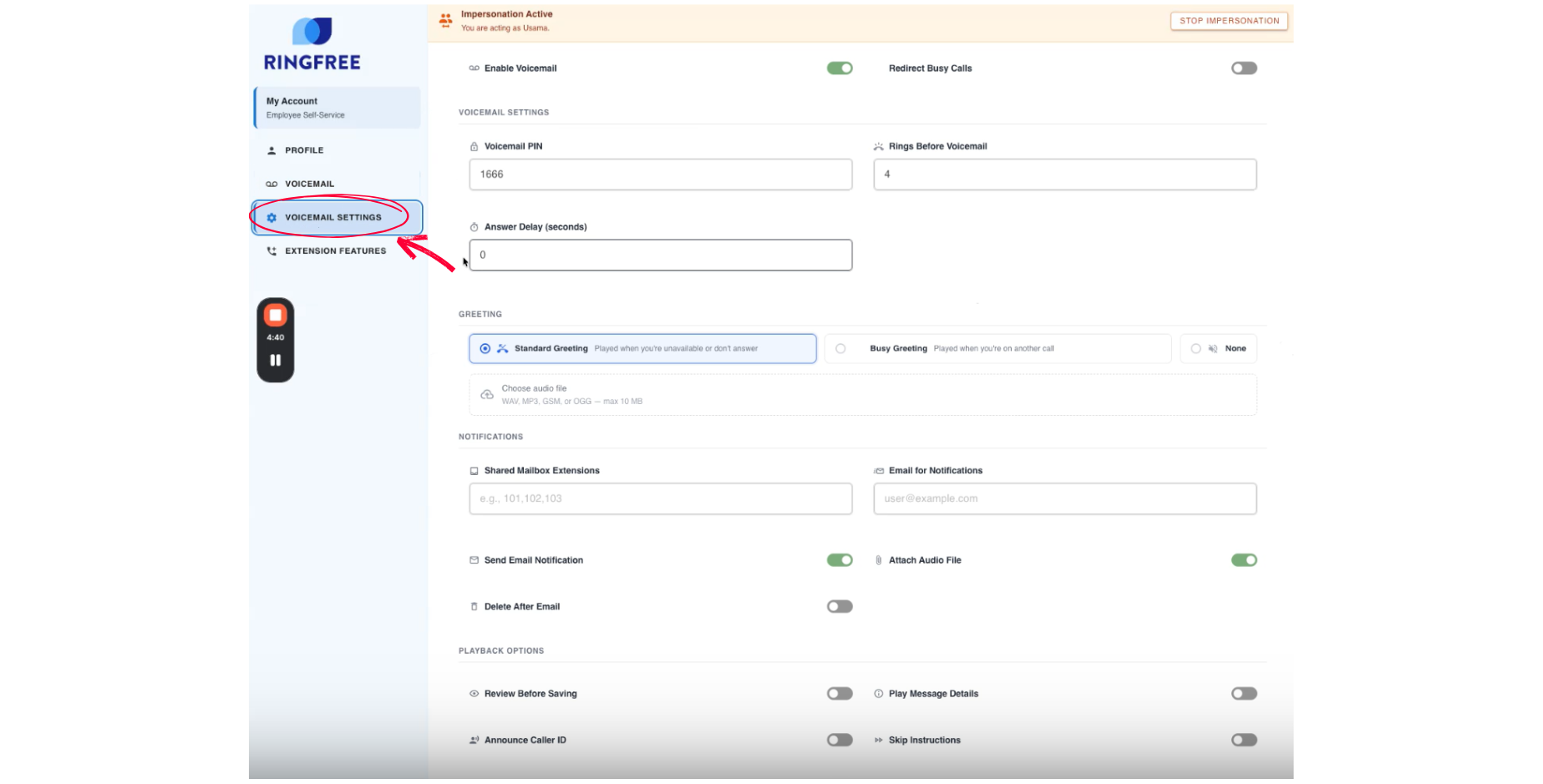The image size is (1543, 784).
Task: Click the Stop Impersonation button
Action: click(1228, 21)
